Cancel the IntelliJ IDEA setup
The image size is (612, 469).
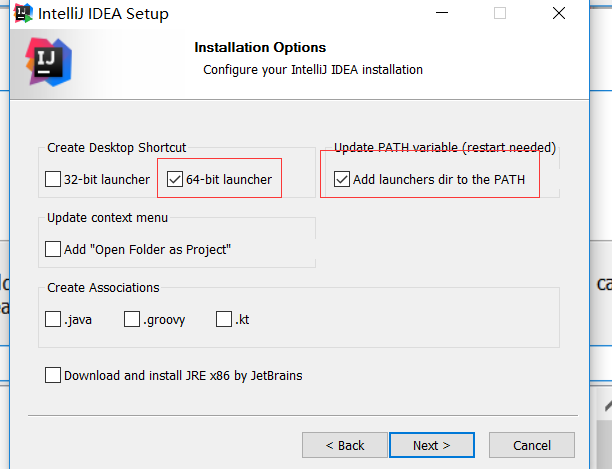532,445
